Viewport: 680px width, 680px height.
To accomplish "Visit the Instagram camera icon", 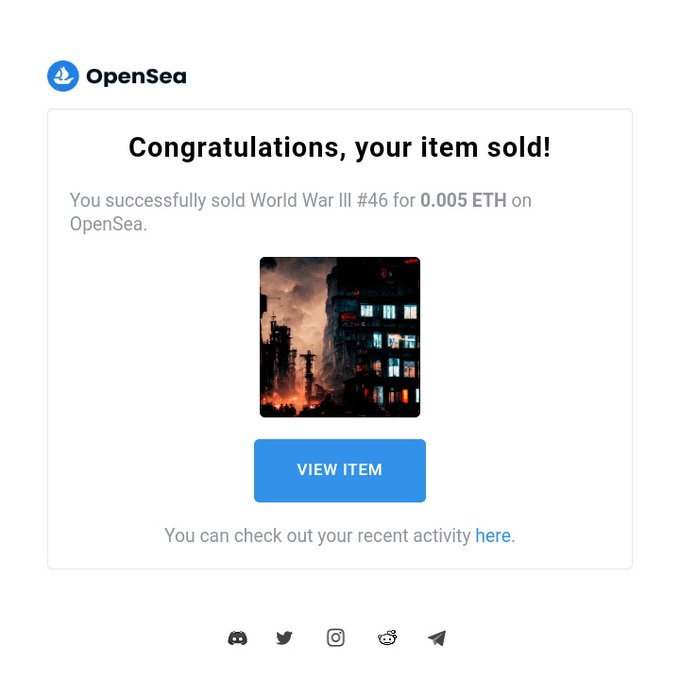I will 336,638.
